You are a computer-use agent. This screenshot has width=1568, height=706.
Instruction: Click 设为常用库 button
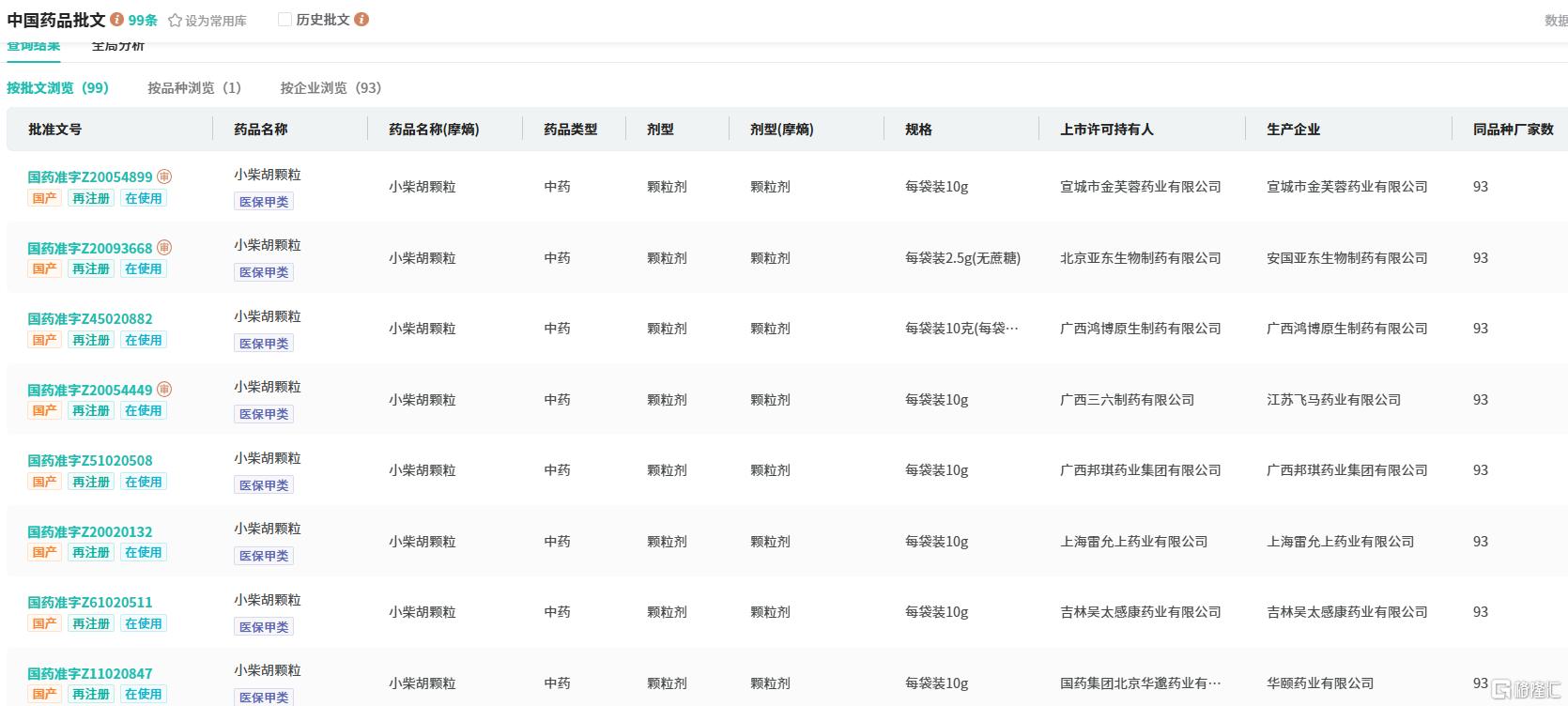[x=208, y=20]
